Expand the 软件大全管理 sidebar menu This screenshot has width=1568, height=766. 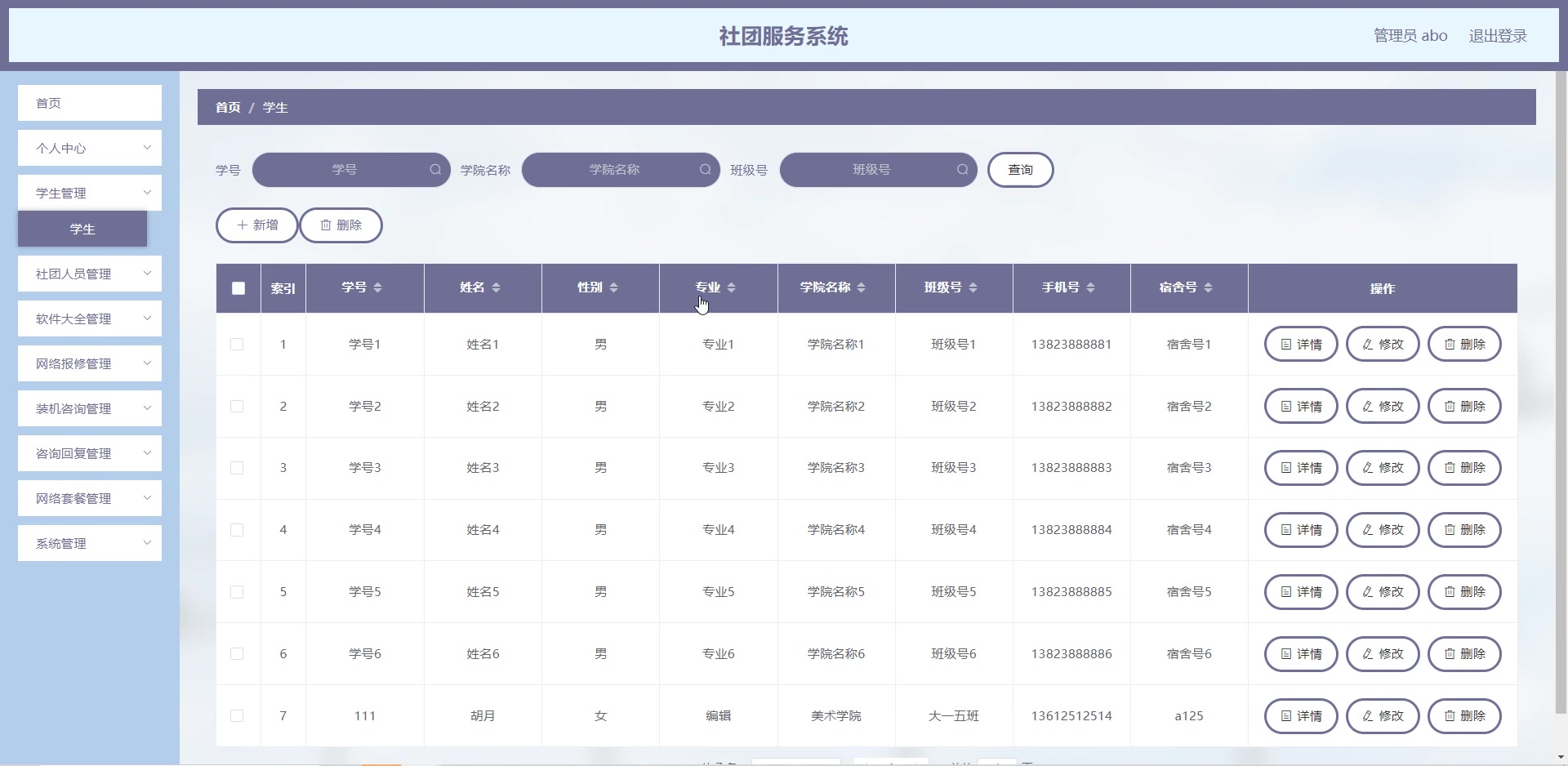90,318
